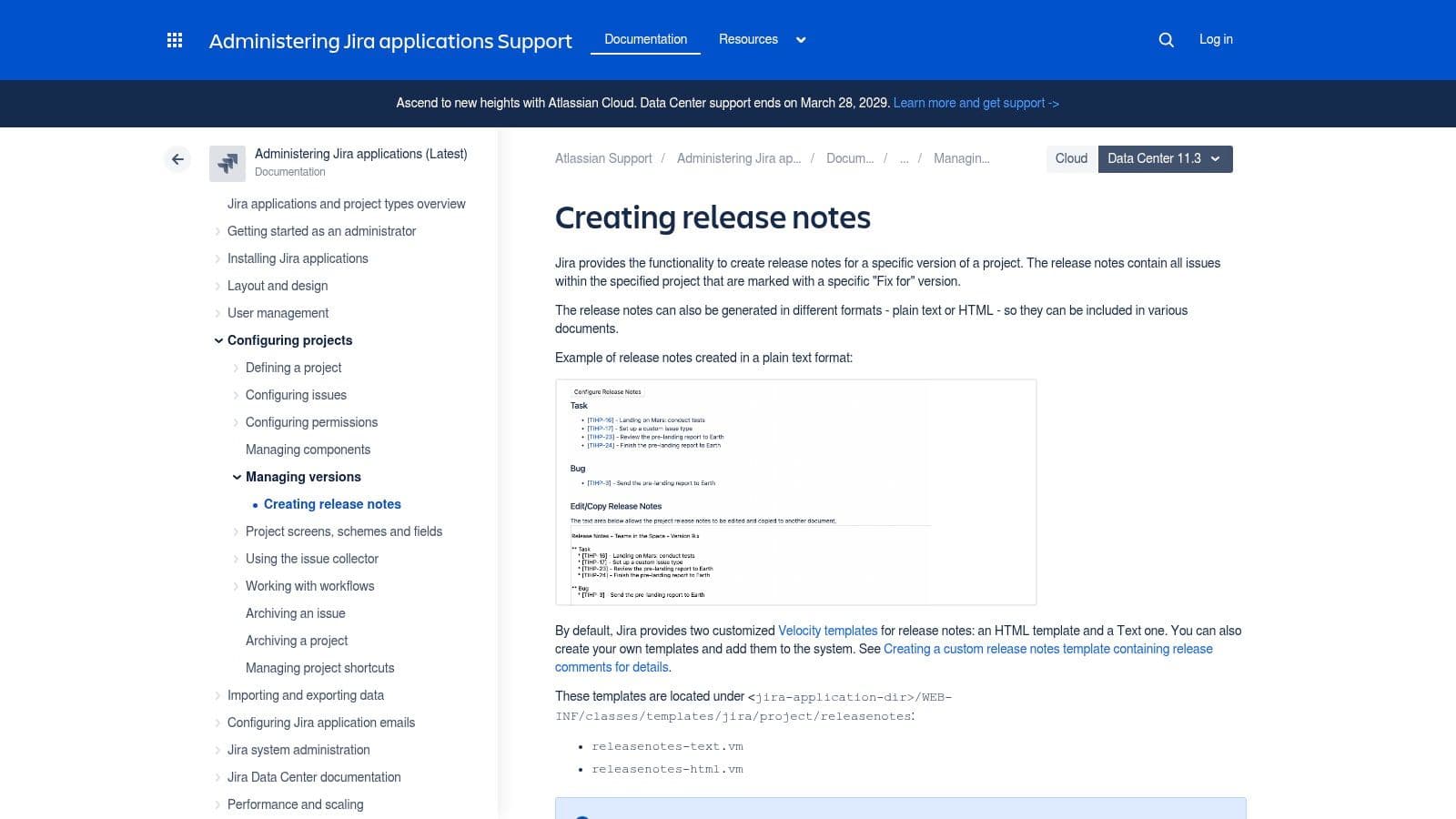Expand Using the issue collector

click(237, 559)
